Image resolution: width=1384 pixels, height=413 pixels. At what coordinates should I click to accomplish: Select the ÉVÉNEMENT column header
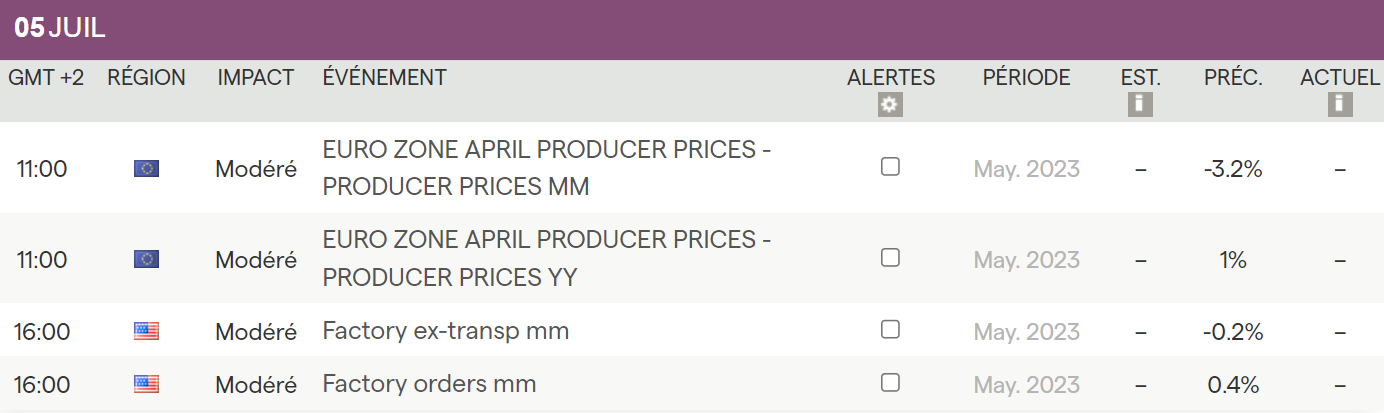click(x=384, y=78)
